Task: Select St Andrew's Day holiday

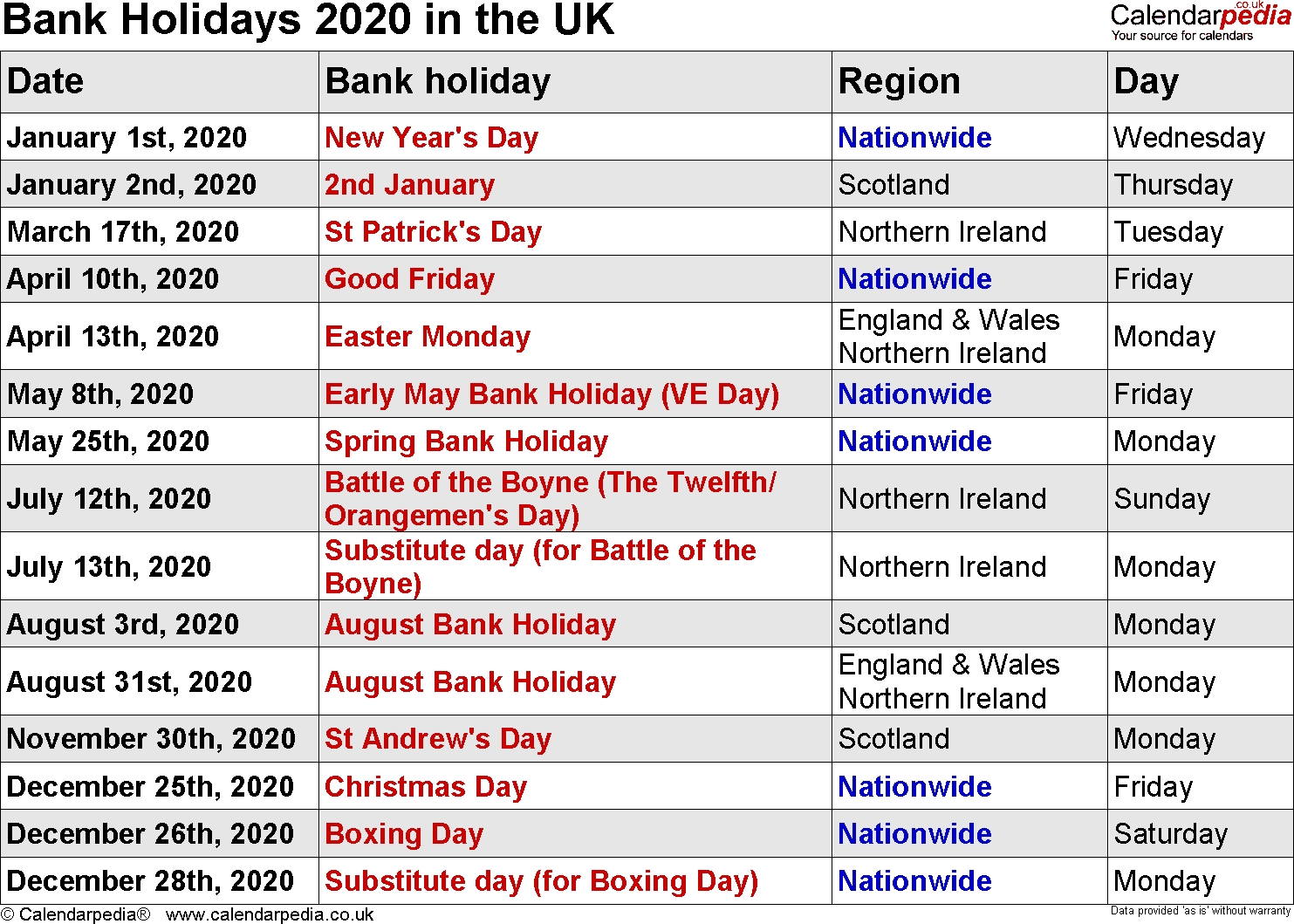Action: coord(438,739)
